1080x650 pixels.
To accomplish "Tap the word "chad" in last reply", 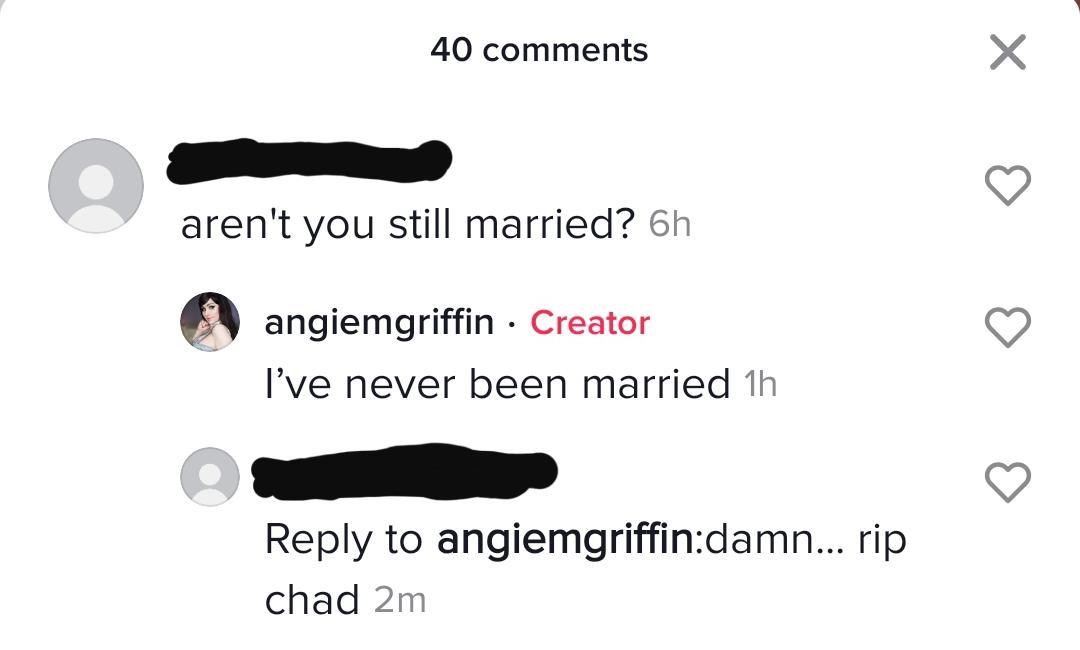I will coord(312,600).
